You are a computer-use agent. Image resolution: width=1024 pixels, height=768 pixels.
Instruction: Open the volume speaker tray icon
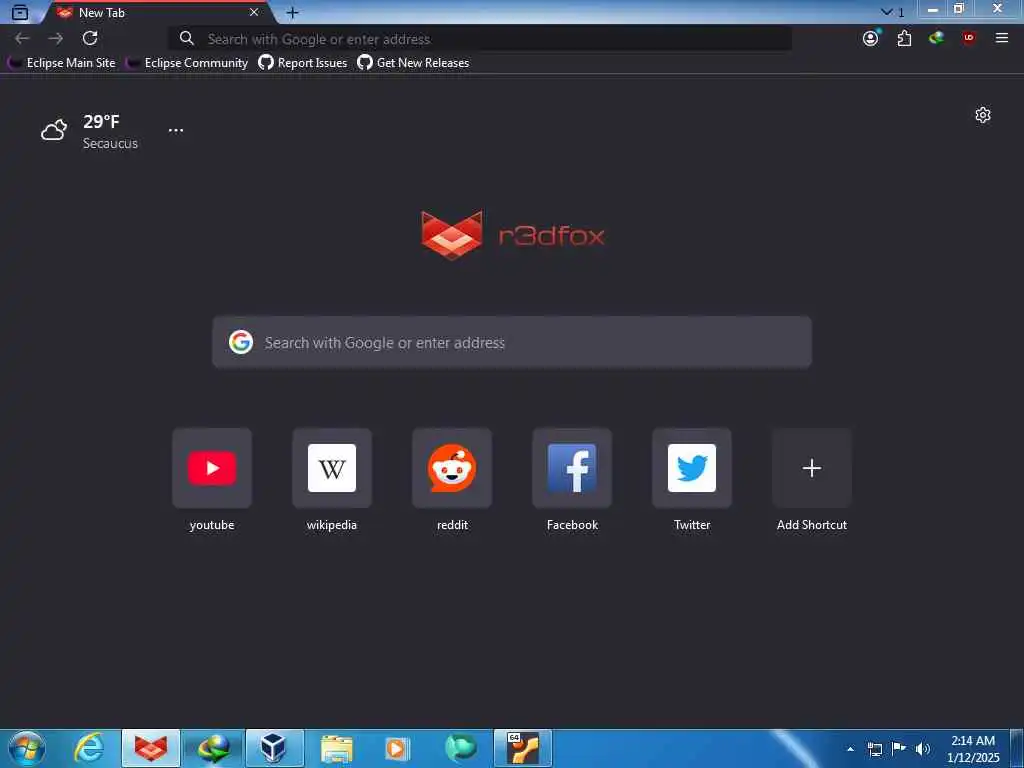(923, 749)
